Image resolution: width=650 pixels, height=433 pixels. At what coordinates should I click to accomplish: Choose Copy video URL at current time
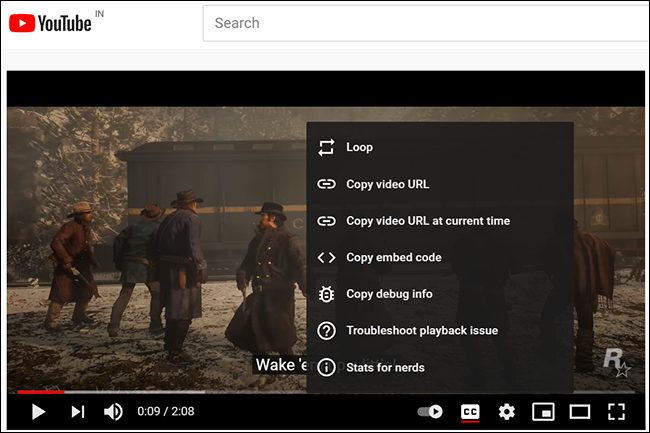coord(440,220)
